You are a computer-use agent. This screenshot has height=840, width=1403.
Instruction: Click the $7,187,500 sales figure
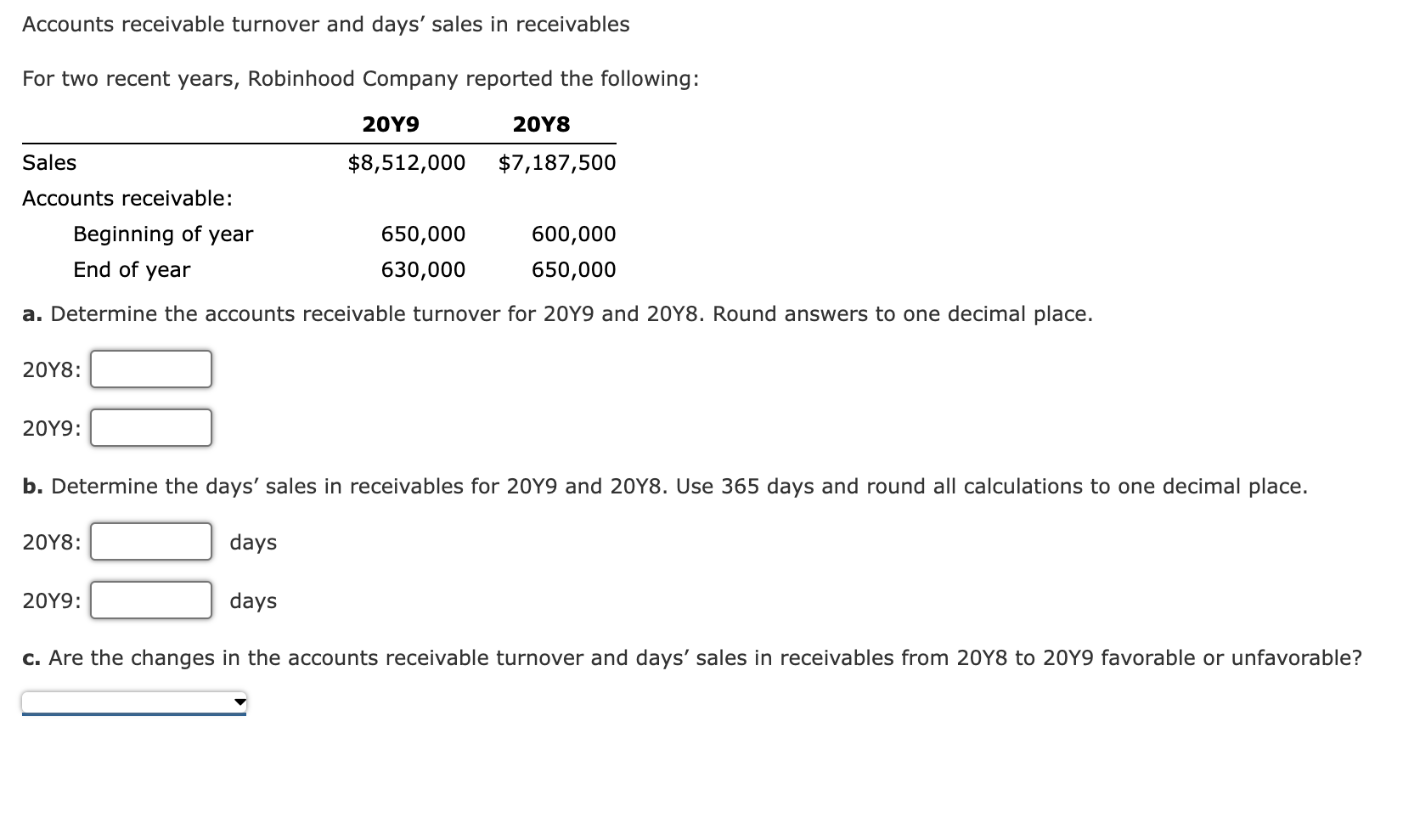(x=558, y=162)
